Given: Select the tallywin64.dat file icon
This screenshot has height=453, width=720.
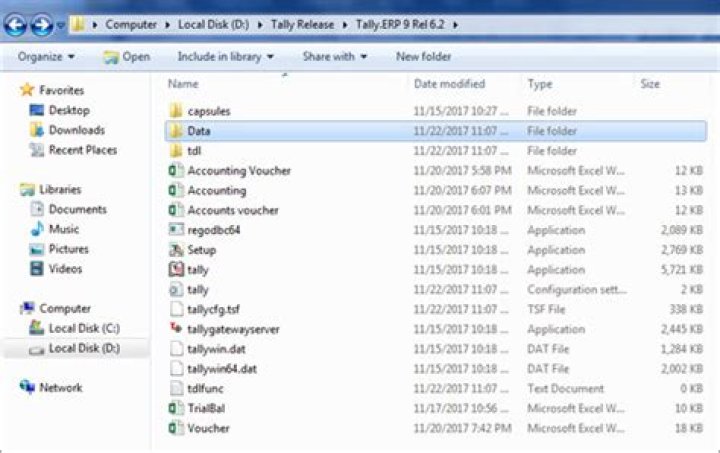Looking at the screenshot, I should tap(176, 369).
